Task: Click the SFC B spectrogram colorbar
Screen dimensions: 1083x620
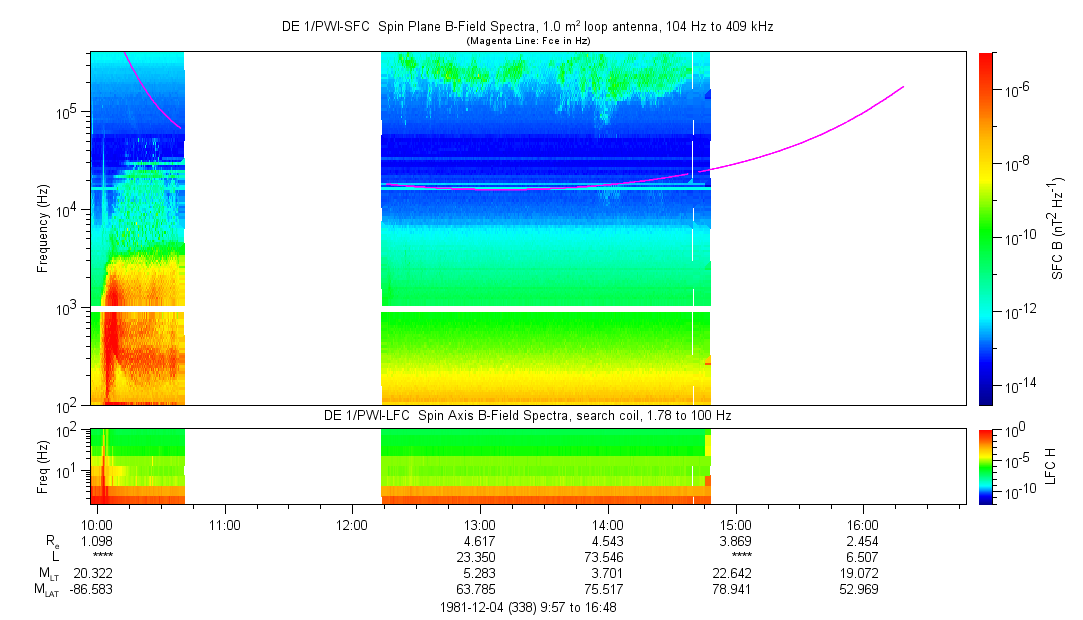Action: (987, 228)
